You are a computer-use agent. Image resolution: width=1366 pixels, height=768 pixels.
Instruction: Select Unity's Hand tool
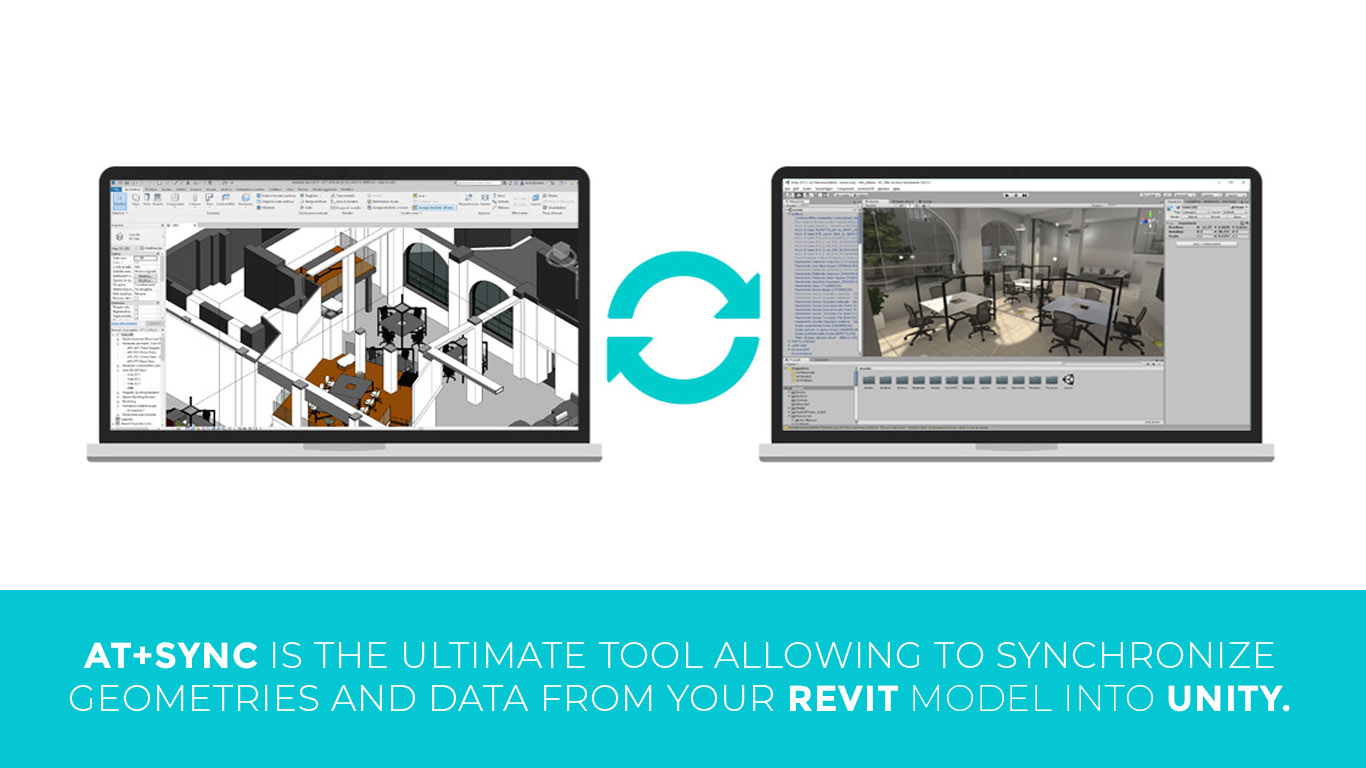(790, 194)
